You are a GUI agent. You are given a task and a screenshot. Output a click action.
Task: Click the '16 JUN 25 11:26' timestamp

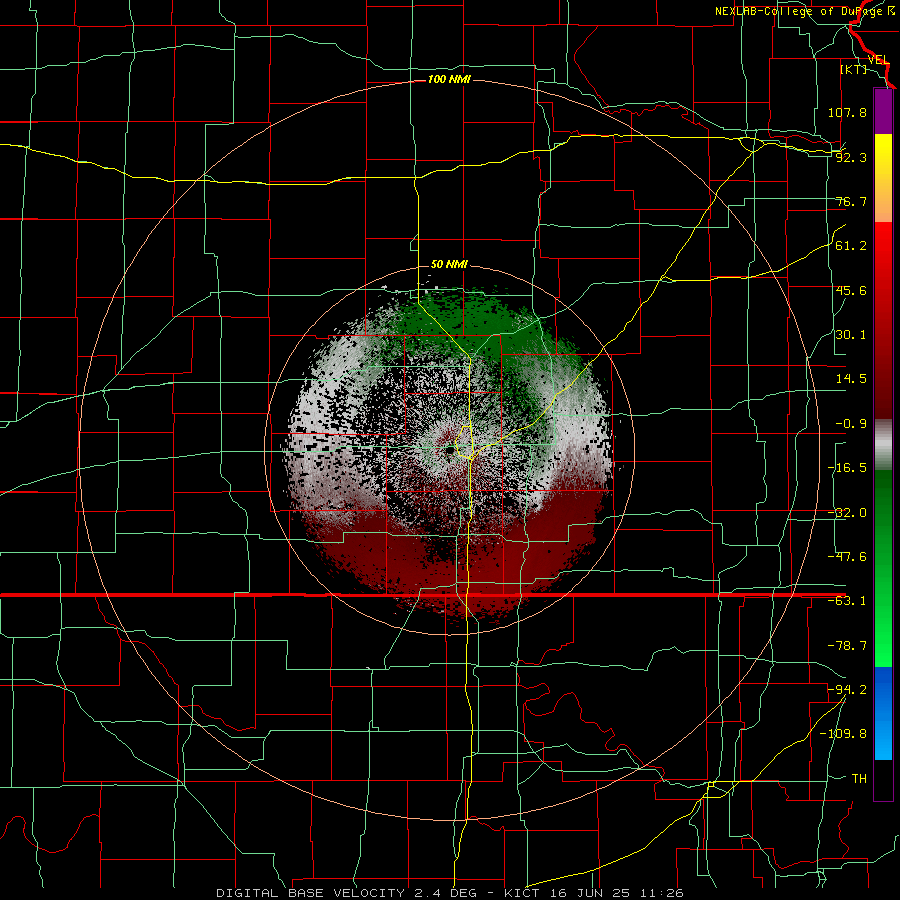(x=615, y=893)
